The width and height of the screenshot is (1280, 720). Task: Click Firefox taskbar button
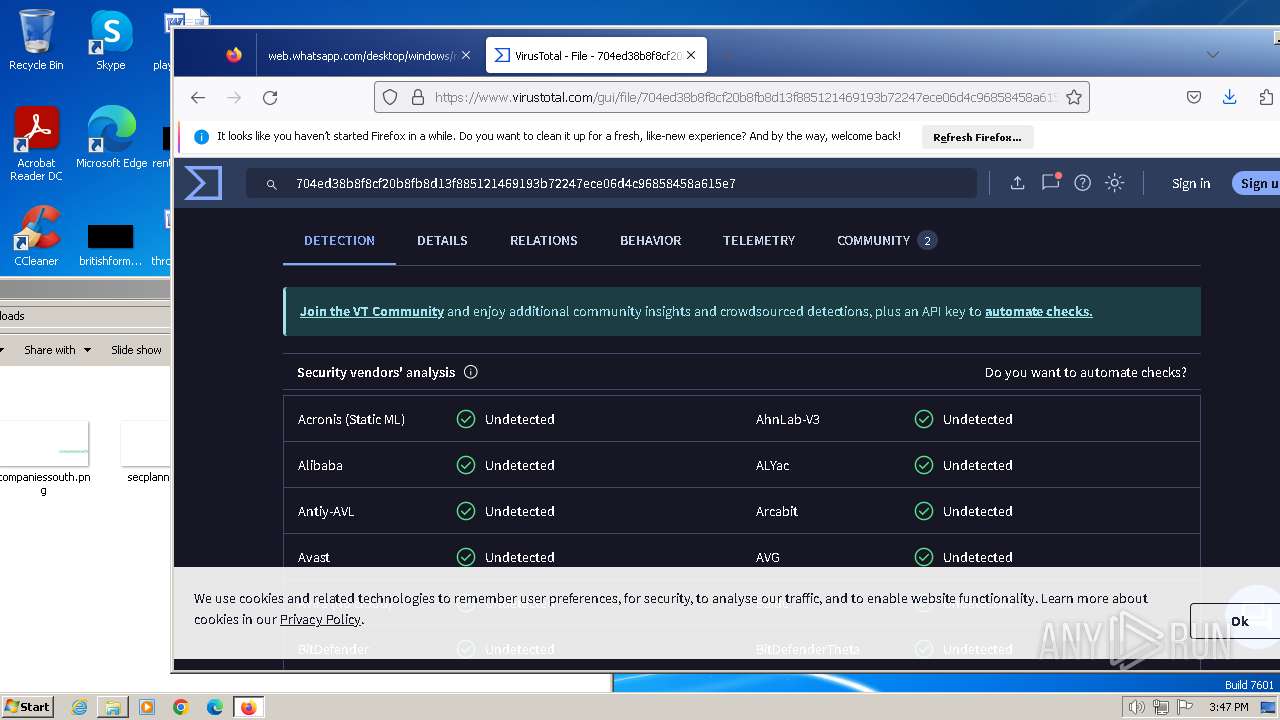(x=249, y=707)
